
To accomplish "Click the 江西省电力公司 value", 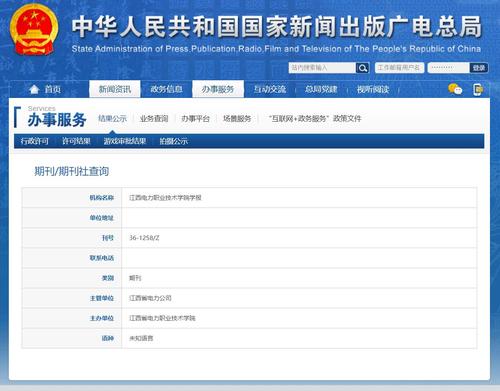I will 150,298.
